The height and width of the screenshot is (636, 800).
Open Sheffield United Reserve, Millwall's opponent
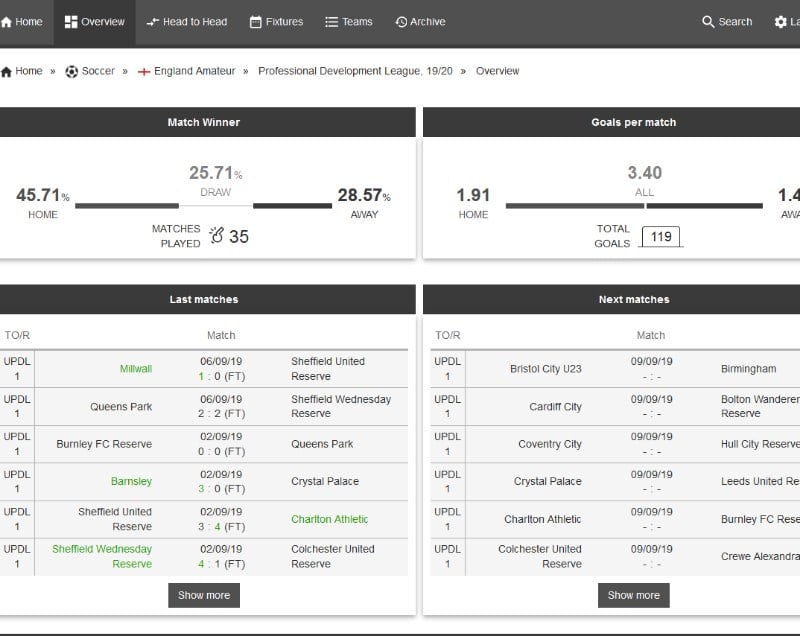pos(328,369)
